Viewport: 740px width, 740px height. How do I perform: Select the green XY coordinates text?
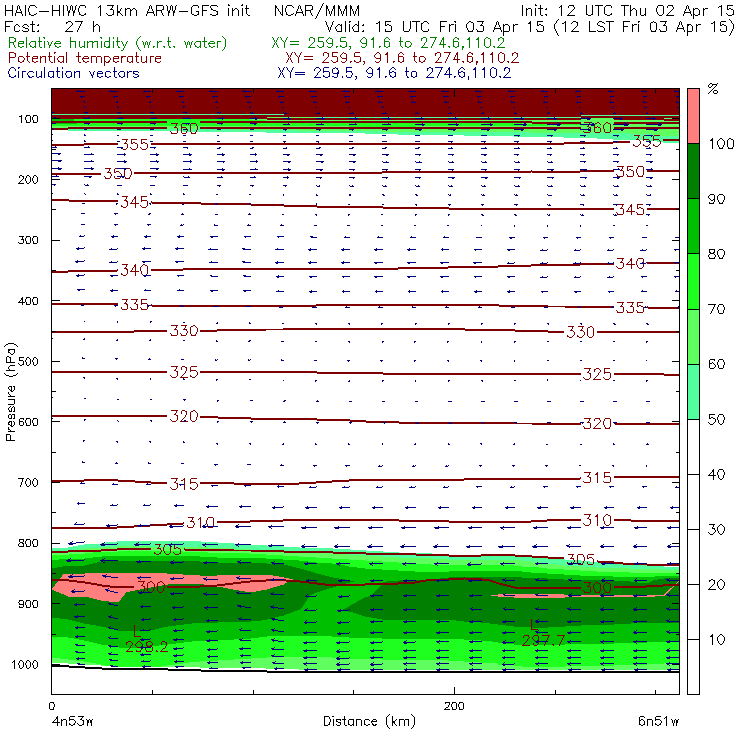click(x=388, y=43)
